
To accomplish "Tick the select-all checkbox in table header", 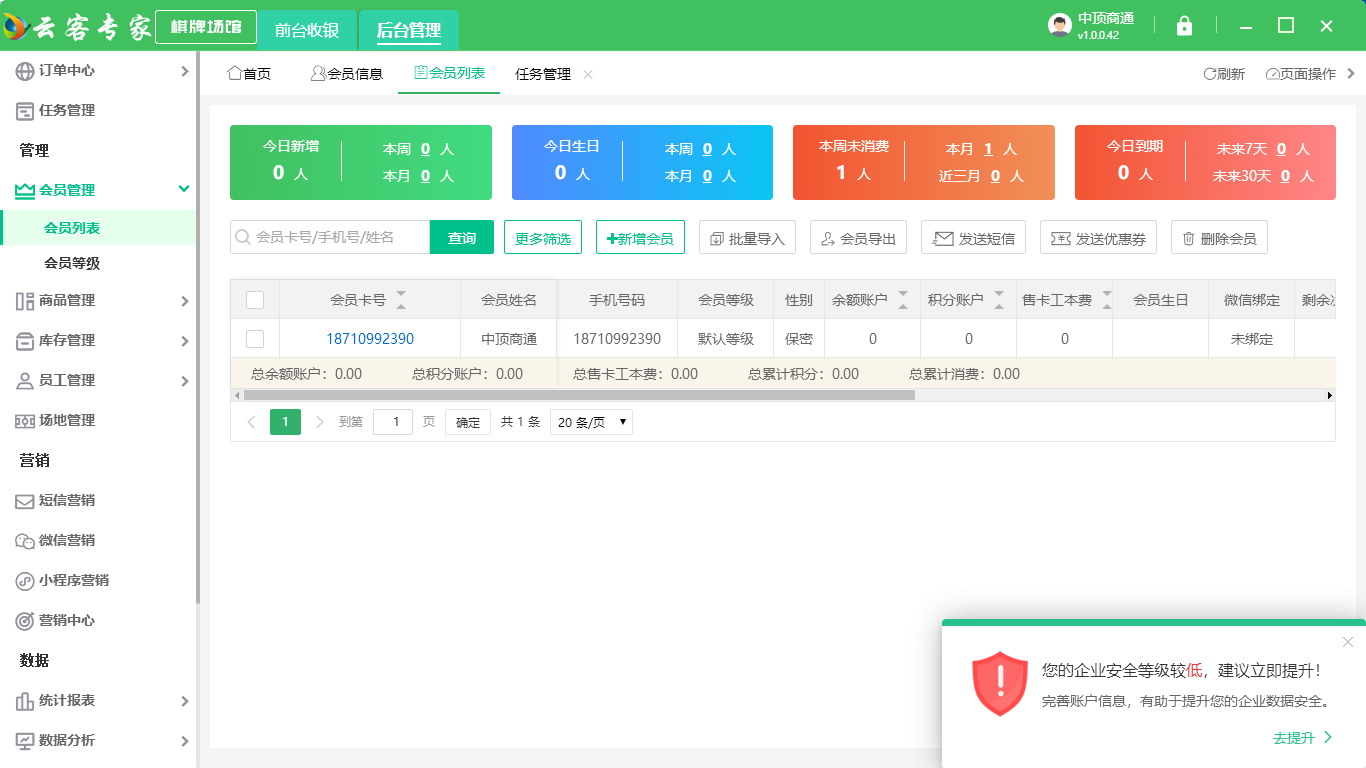I will [255, 300].
